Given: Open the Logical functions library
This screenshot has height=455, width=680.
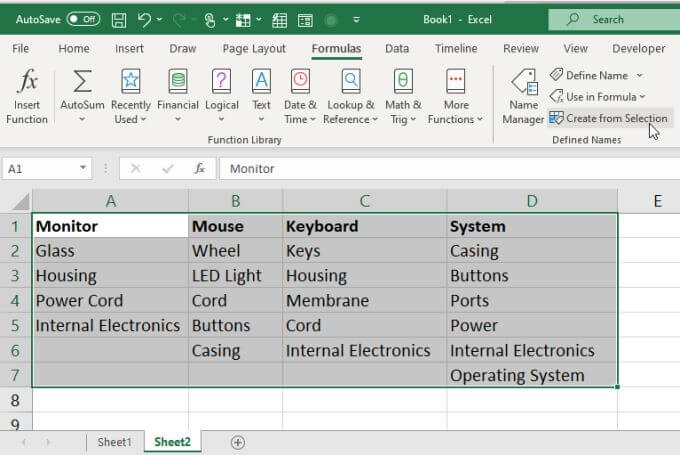Looking at the screenshot, I should point(222,97).
